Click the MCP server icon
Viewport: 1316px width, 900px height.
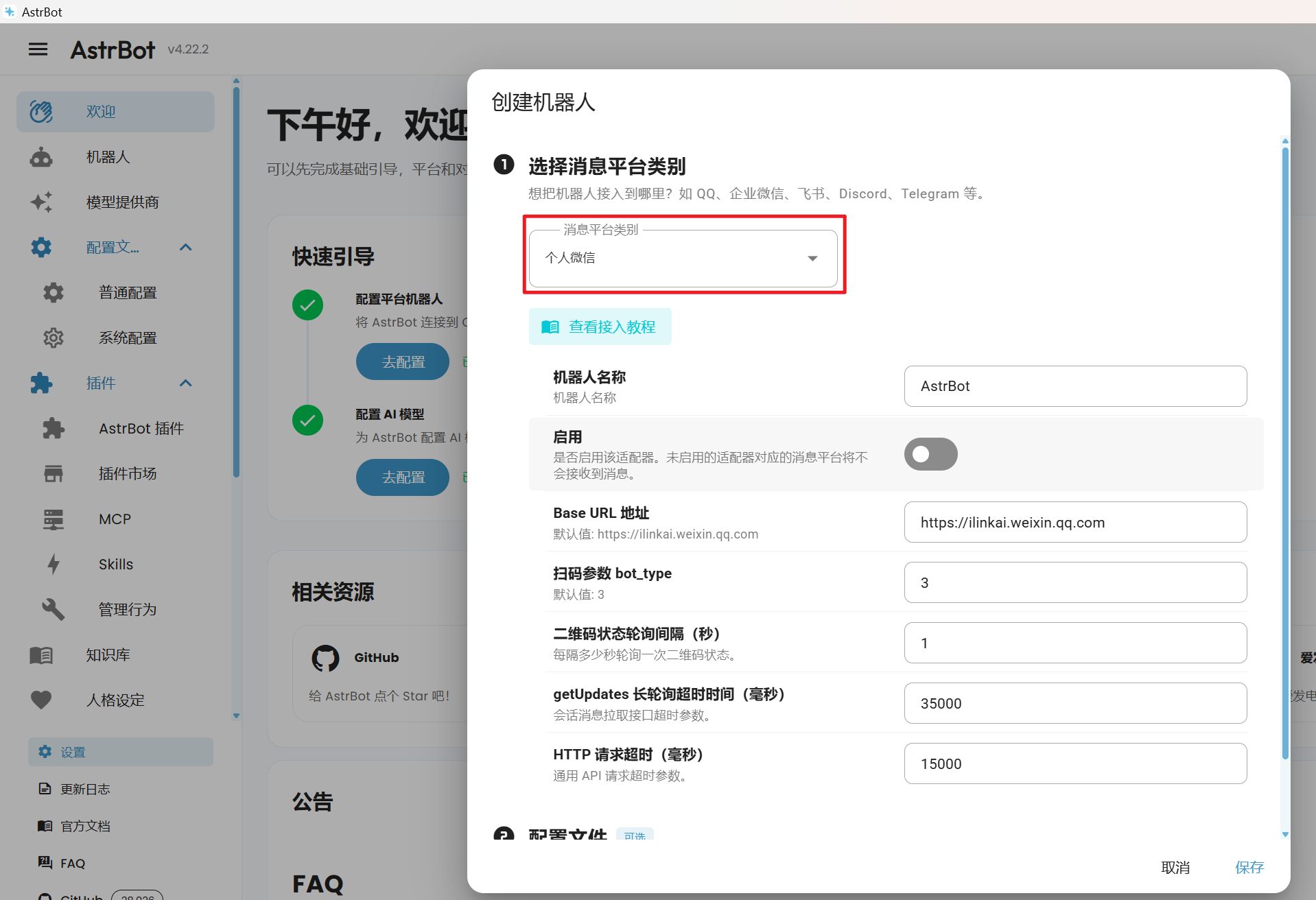(54, 519)
